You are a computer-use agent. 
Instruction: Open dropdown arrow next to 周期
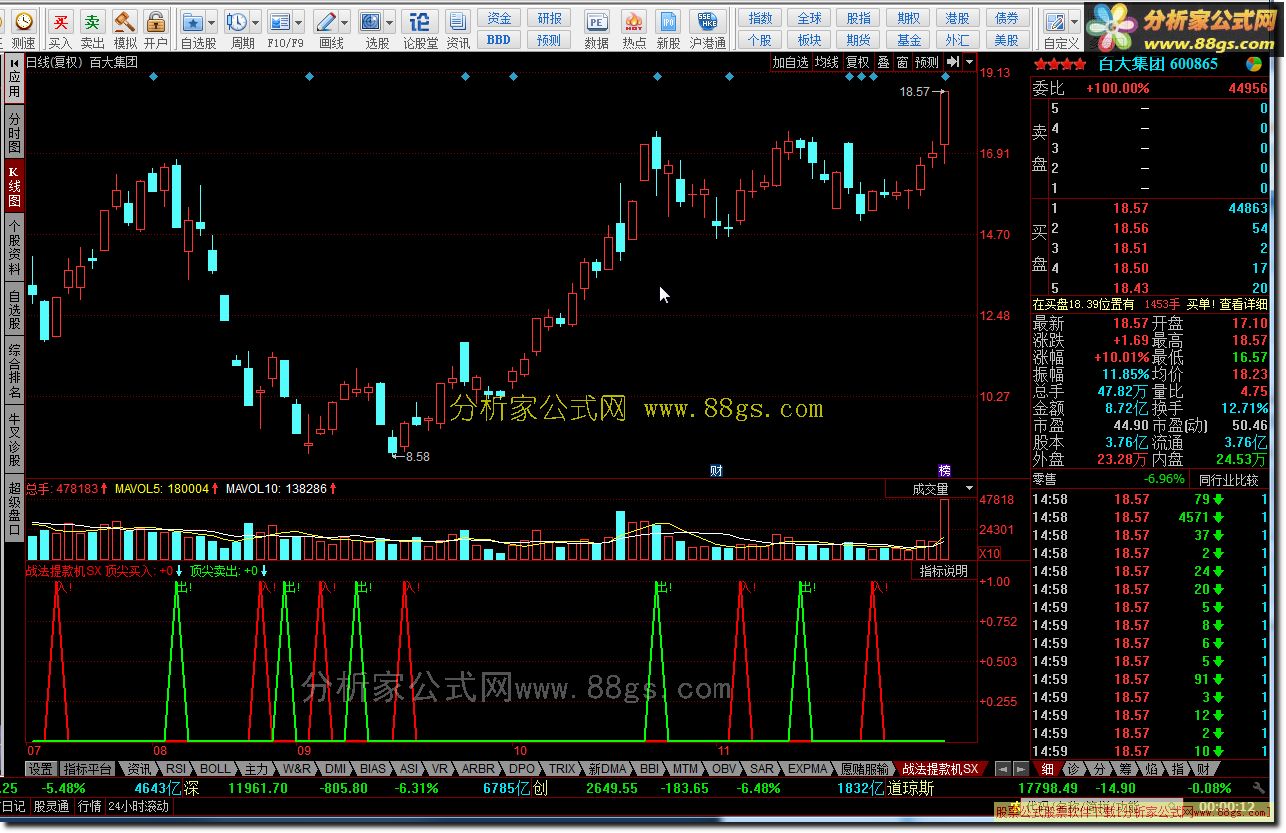click(x=256, y=21)
